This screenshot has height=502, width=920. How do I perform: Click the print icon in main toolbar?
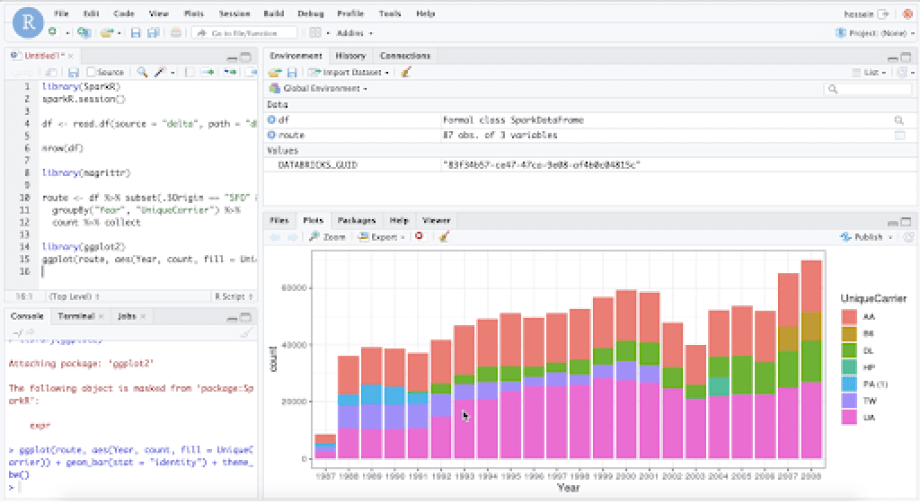pyautogui.click(x=176, y=33)
